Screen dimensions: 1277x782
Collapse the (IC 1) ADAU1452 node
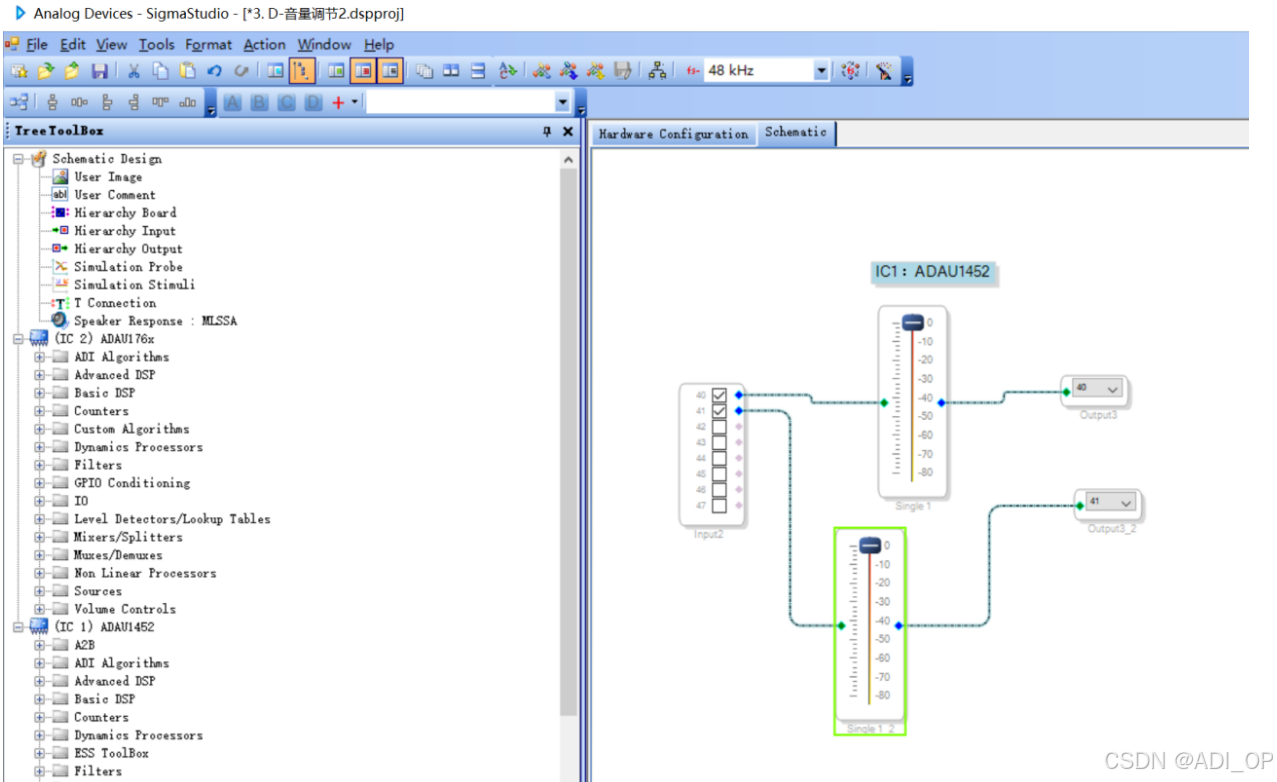[18, 627]
